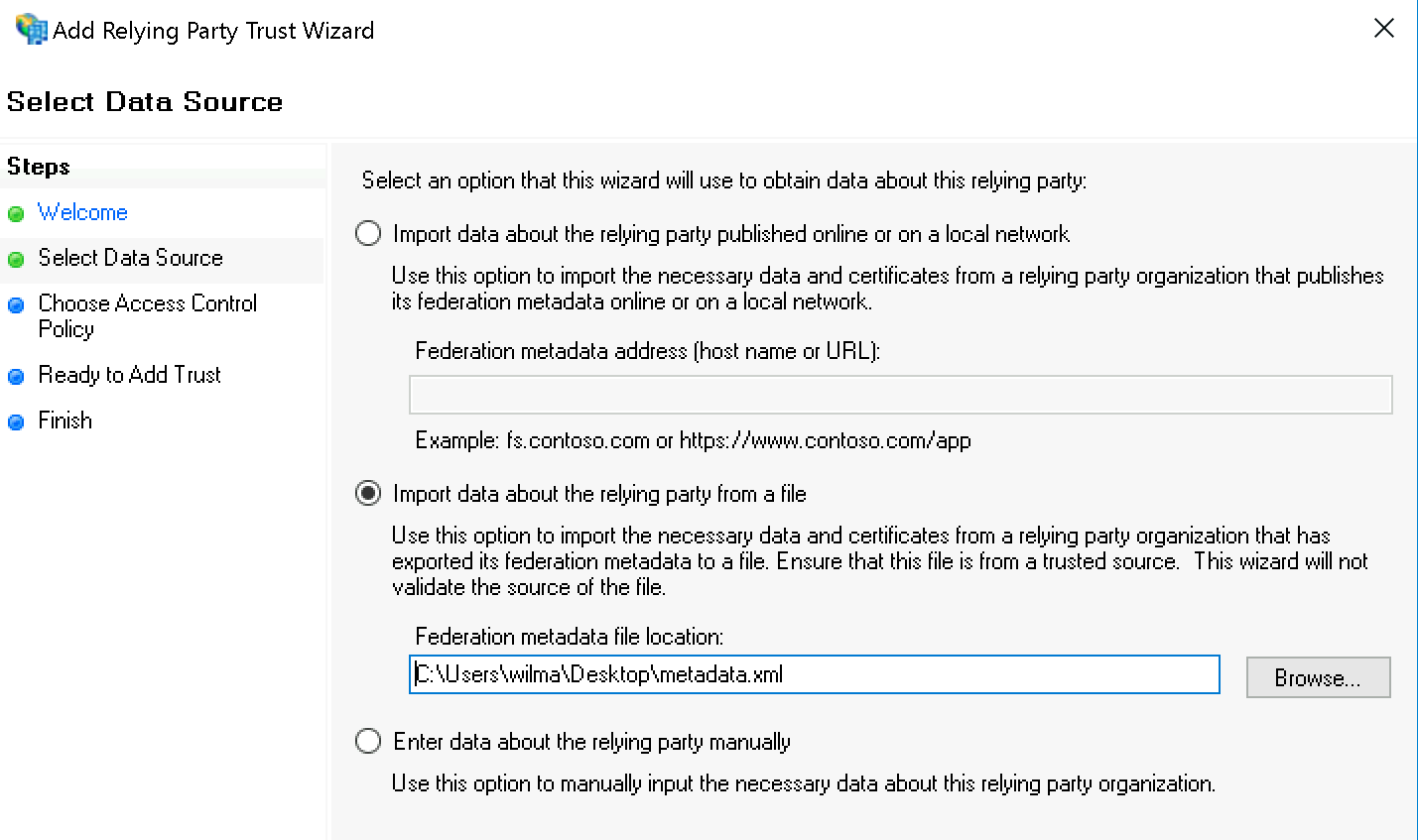This screenshot has width=1418, height=840.
Task: Go to Select Data Source step
Action: click(x=130, y=258)
